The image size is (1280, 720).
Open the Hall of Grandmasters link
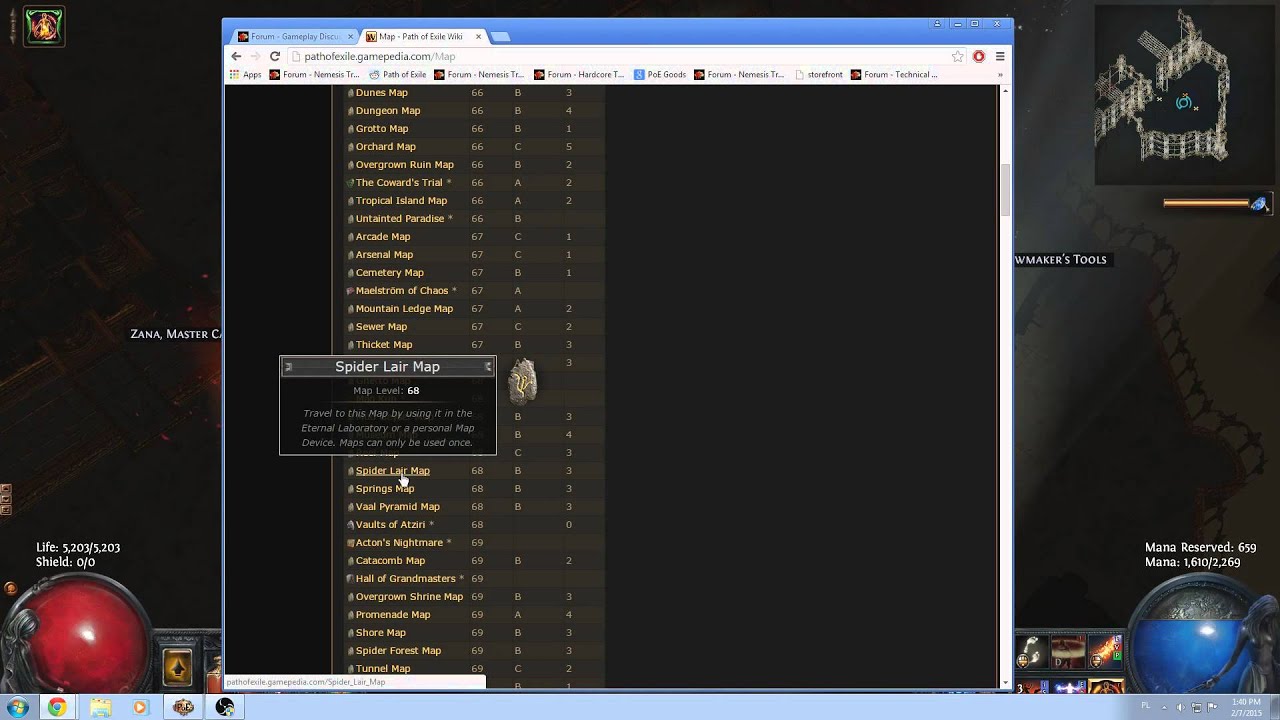406,579
